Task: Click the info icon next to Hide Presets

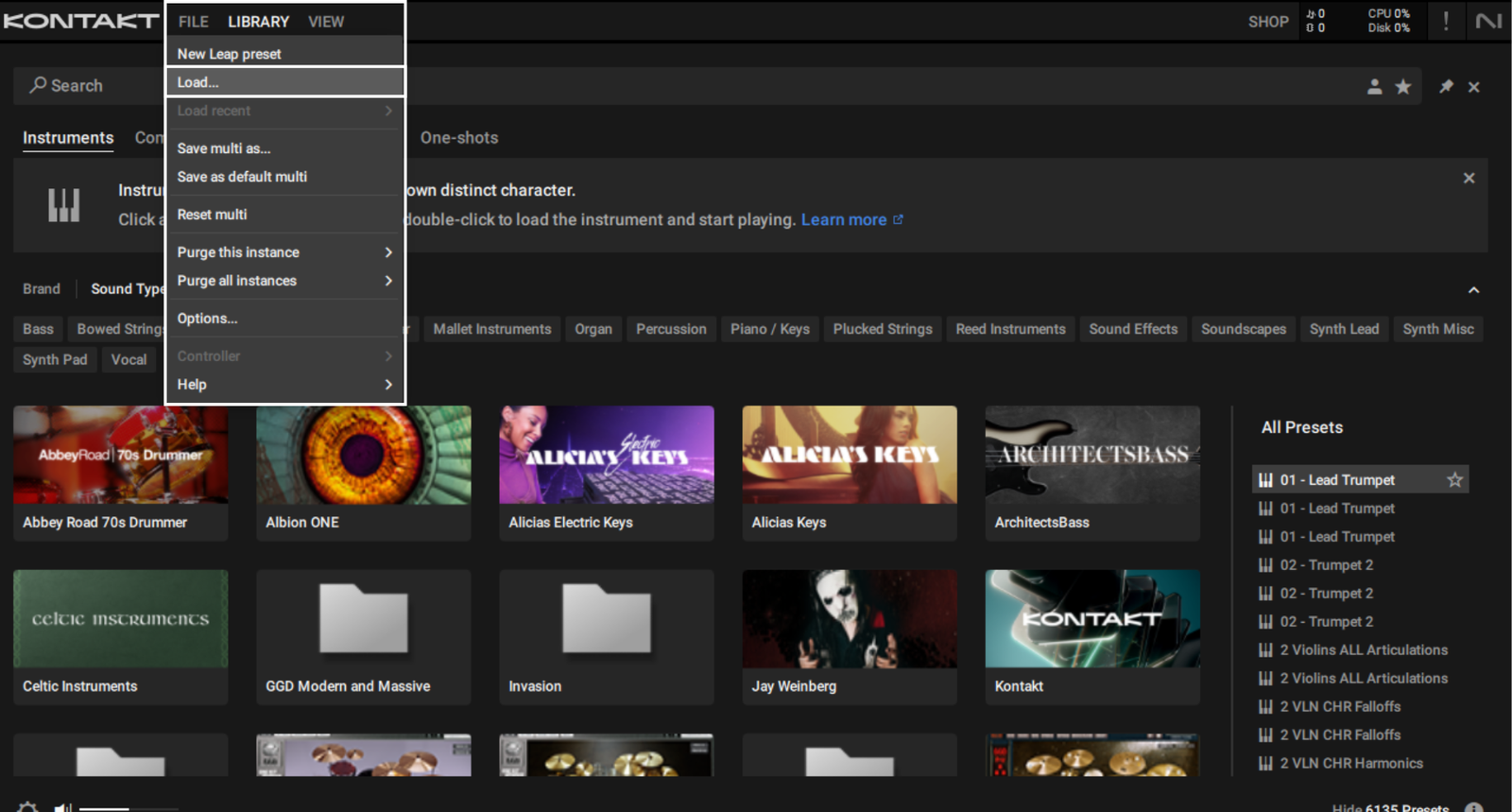Action: [x=1473, y=808]
